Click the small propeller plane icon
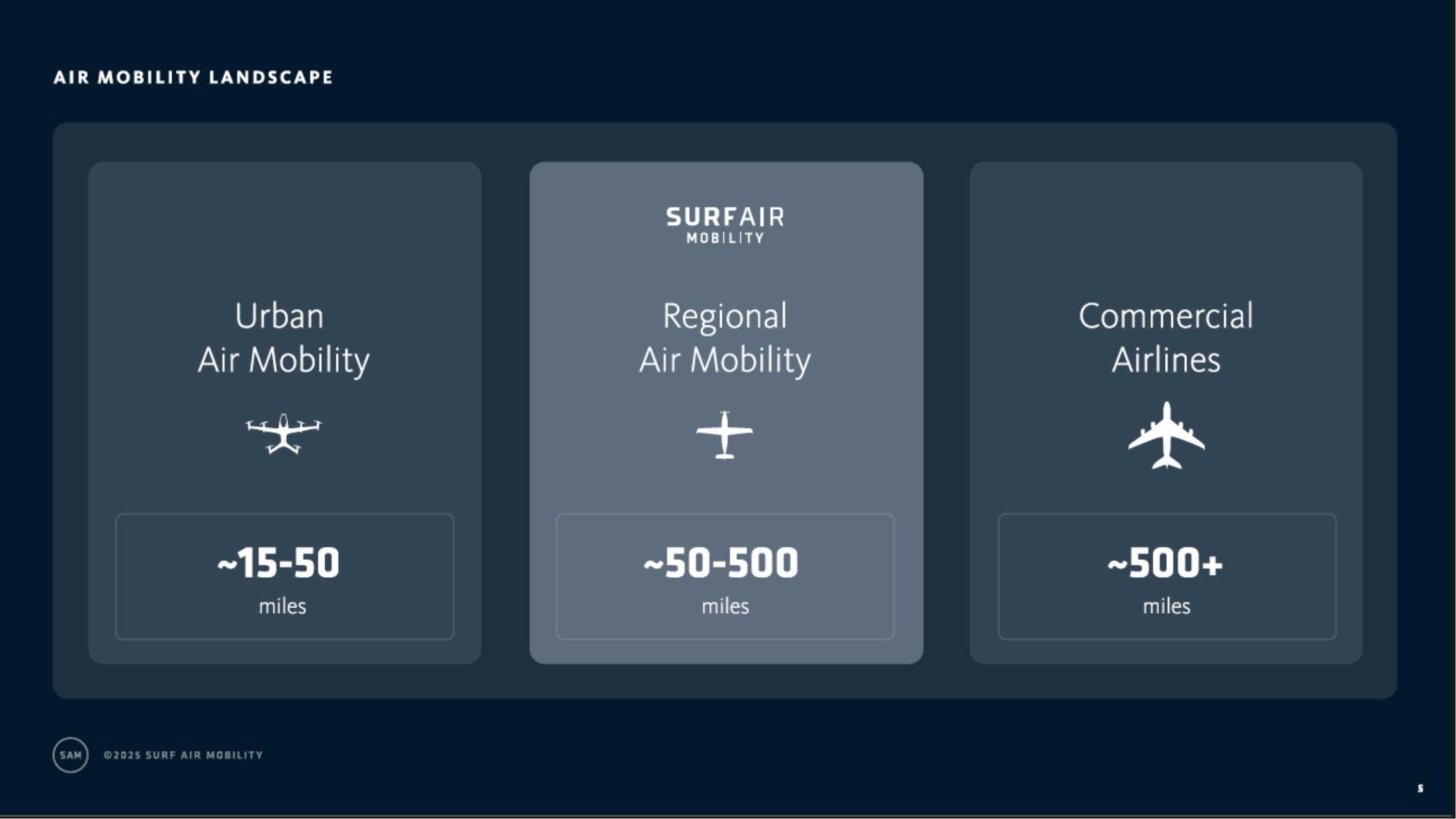This screenshot has width=1456, height=819. [724, 435]
